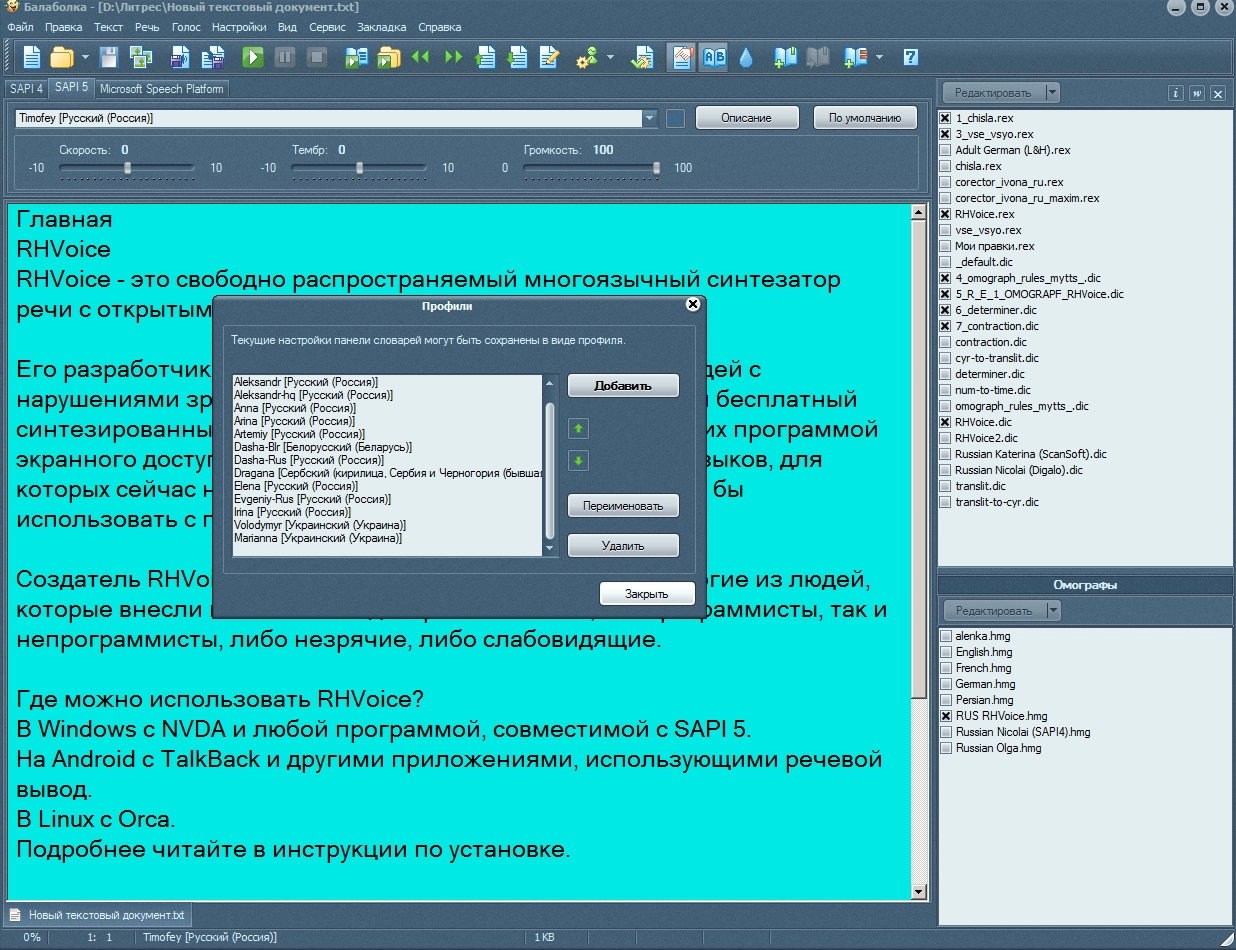The height and width of the screenshot is (950, 1236).
Task: Open the Голос menu
Action: [186, 27]
